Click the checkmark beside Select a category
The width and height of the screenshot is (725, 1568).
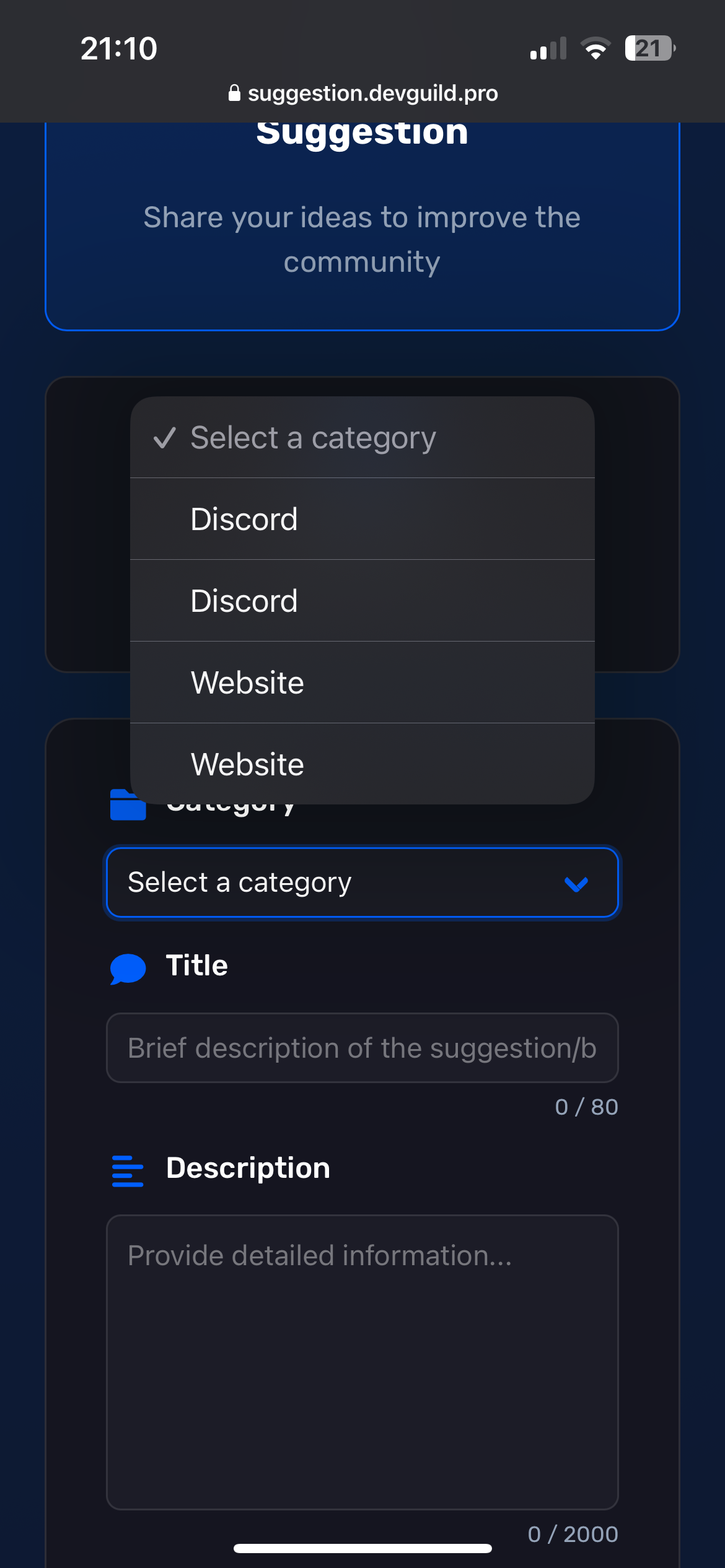click(164, 438)
